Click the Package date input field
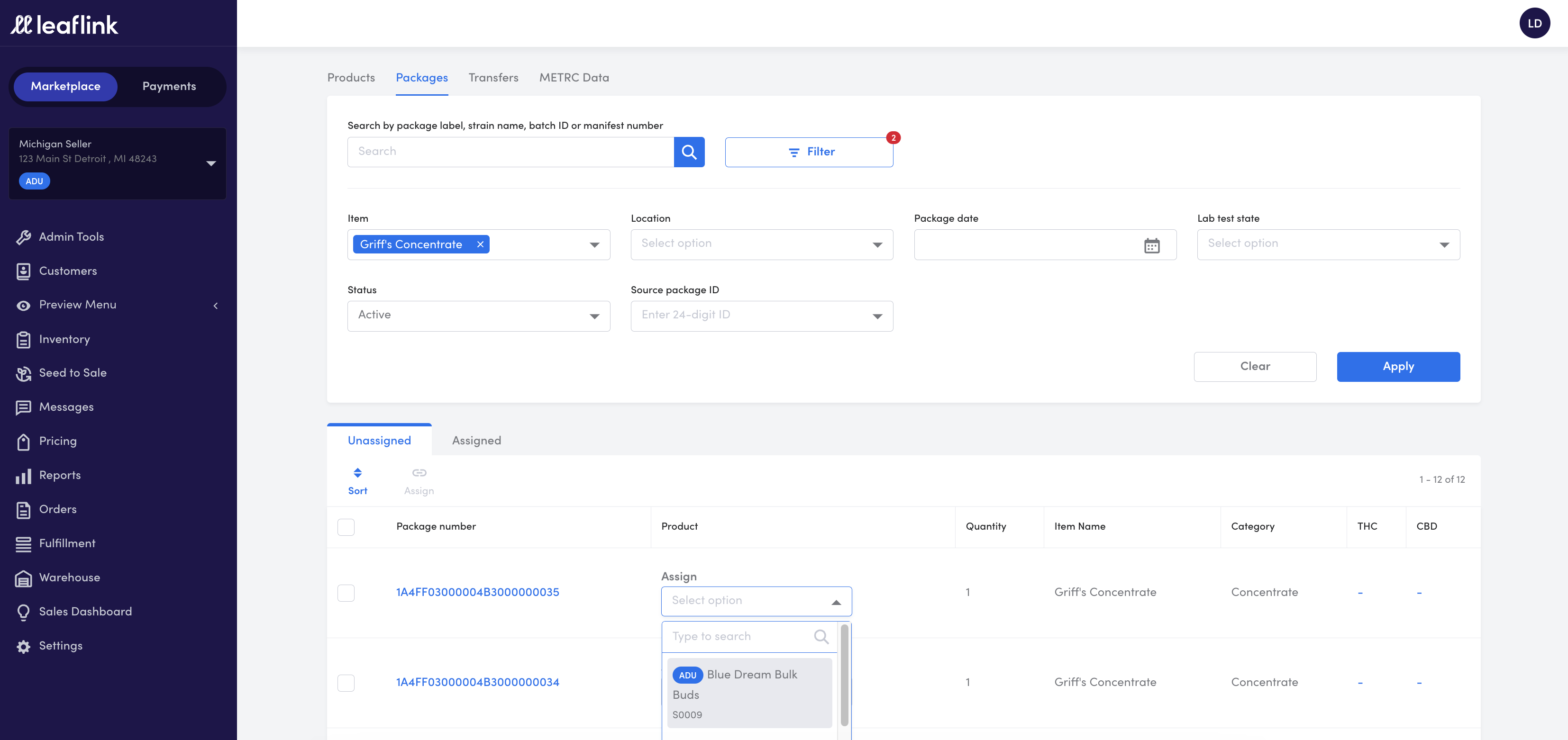The height and width of the screenshot is (740, 1568). (1045, 244)
